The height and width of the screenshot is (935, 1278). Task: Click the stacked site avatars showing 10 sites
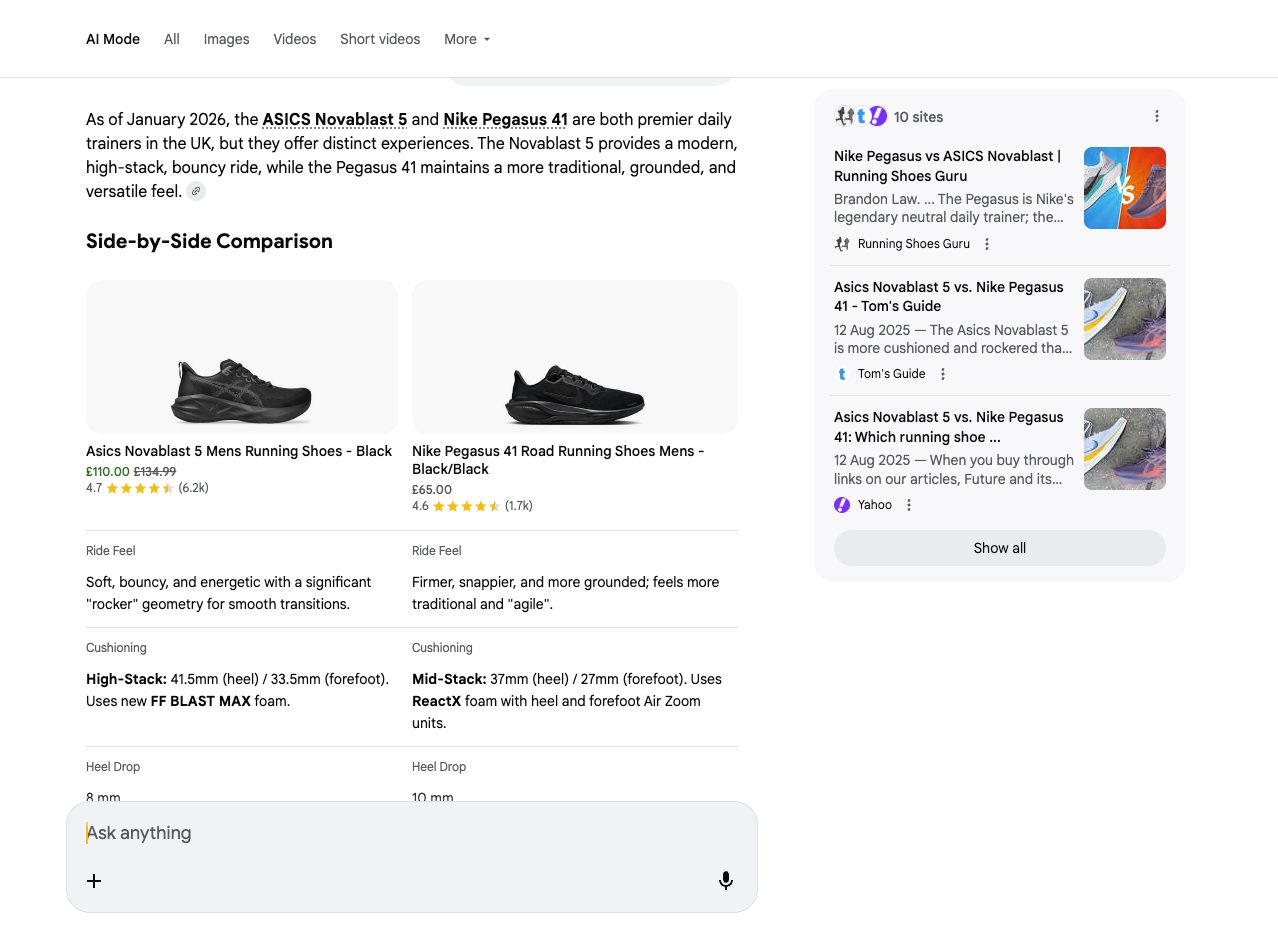[861, 116]
